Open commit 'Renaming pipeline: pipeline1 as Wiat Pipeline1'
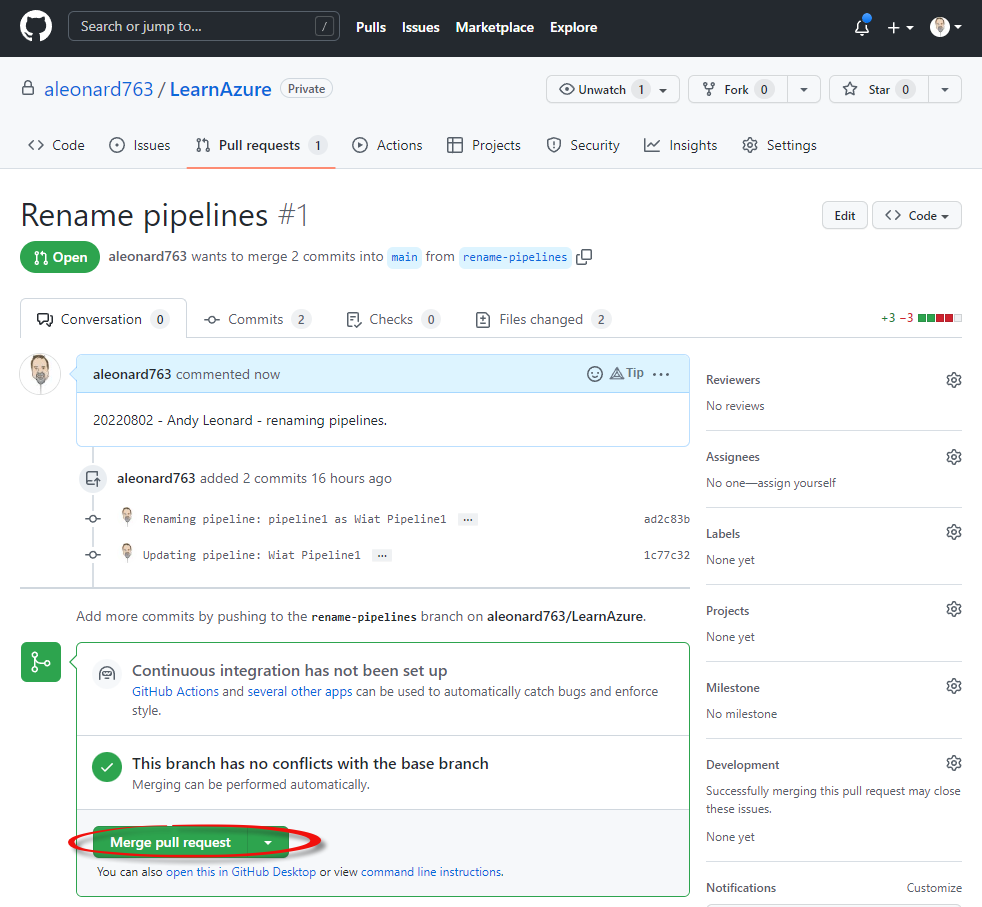 [294, 519]
